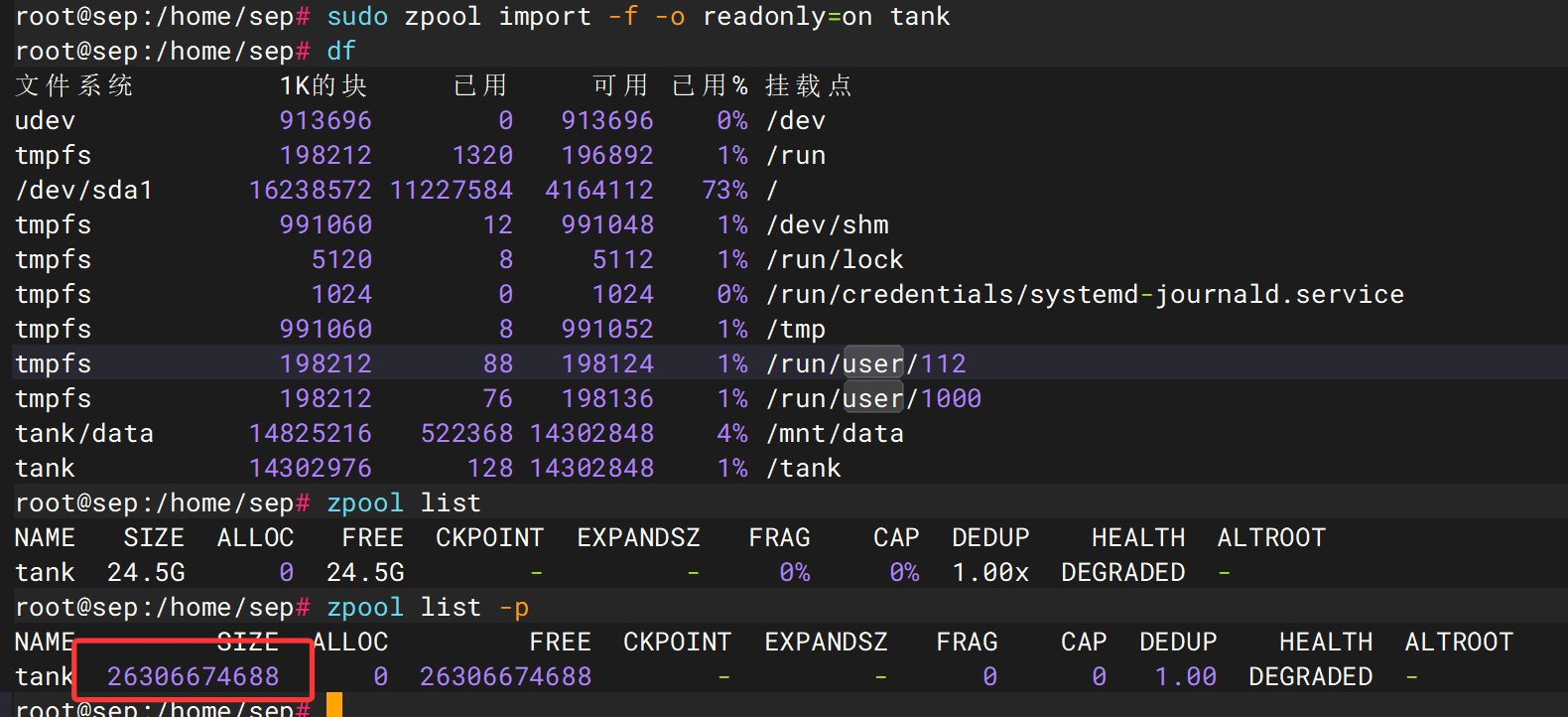Click DEGRADED in the 'zpool list -p' output
1568x717 pixels.
1311,677
